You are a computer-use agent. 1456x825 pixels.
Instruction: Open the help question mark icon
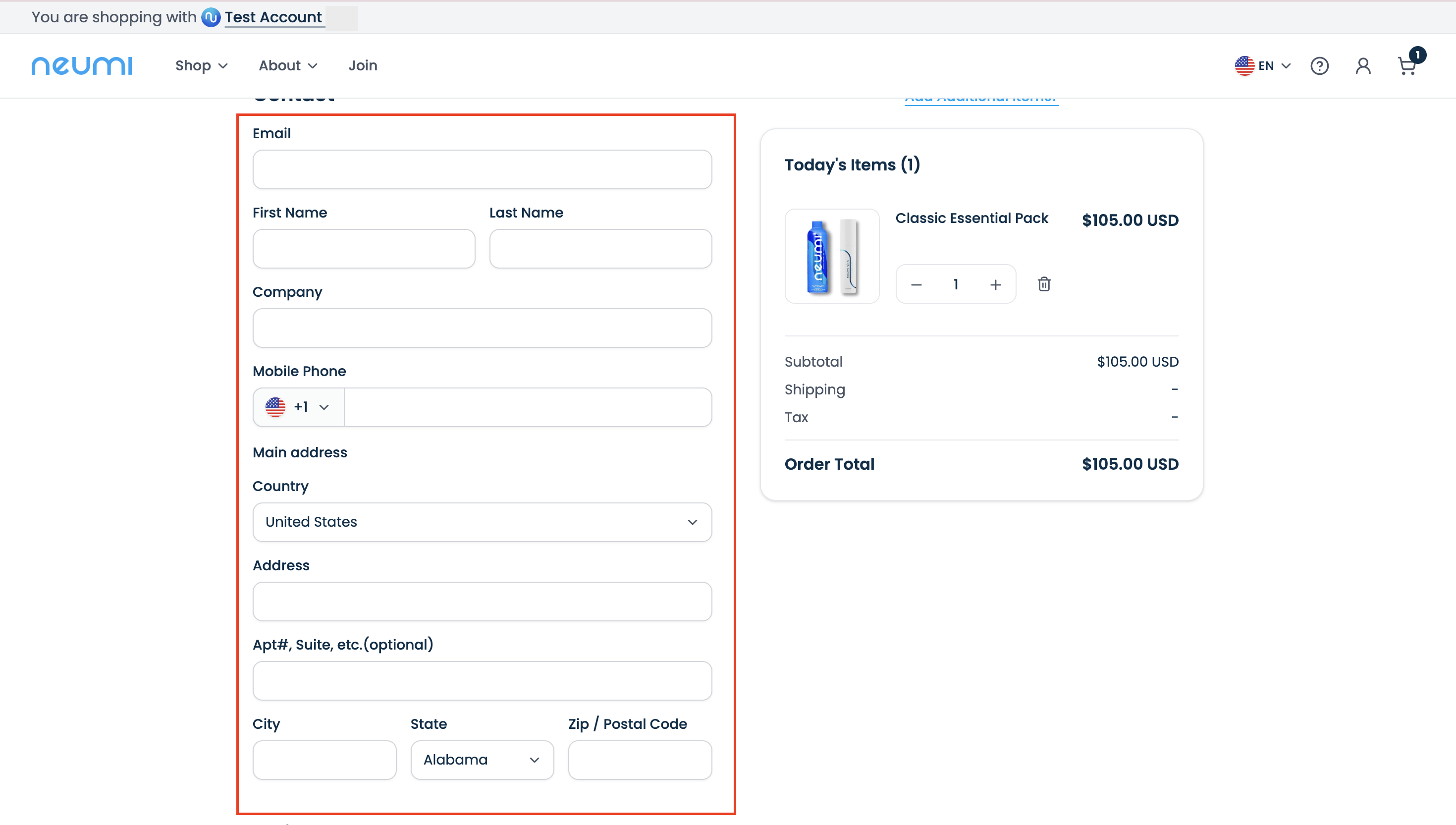pos(1319,66)
